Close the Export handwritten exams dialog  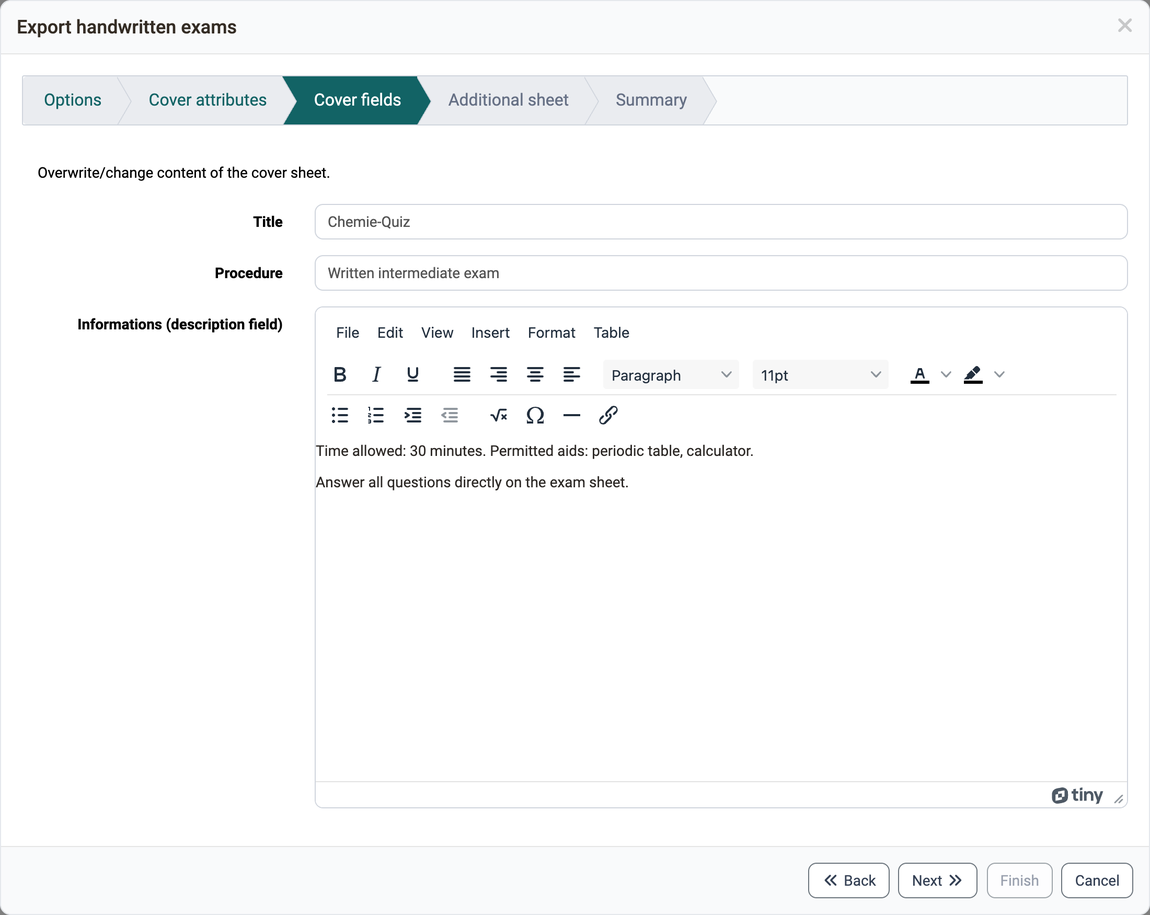coord(1124,26)
